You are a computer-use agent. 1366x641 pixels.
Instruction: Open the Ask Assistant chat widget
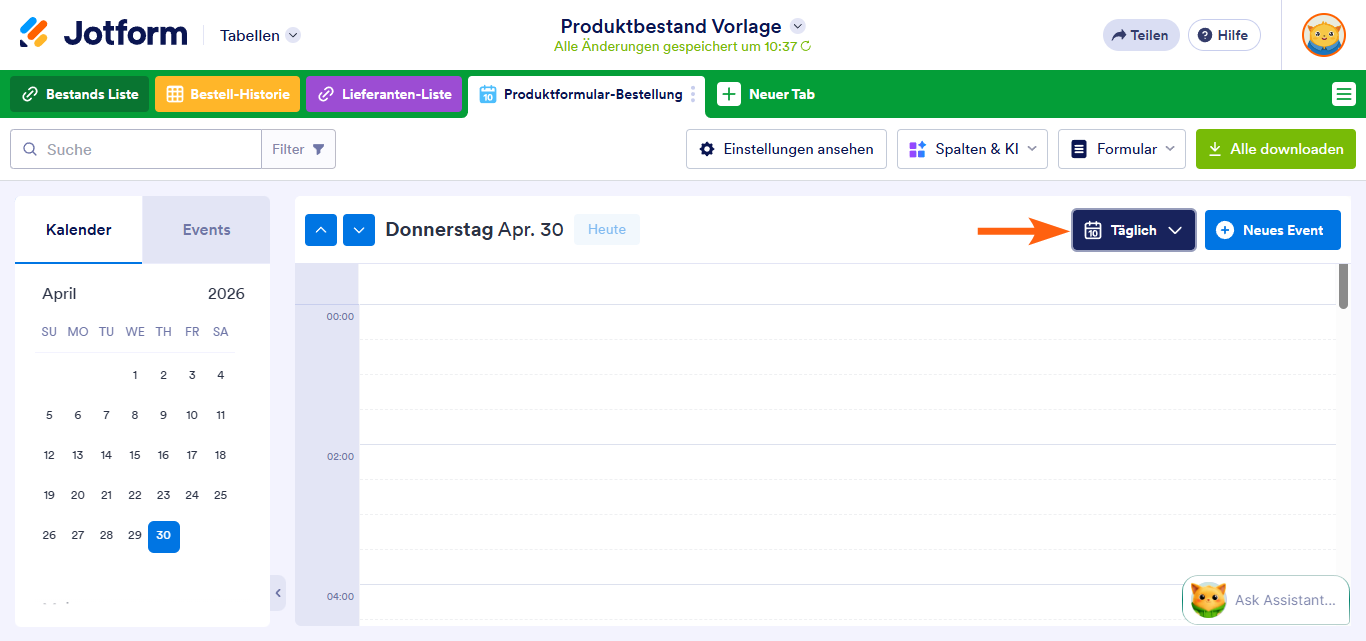click(x=1265, y=600)
